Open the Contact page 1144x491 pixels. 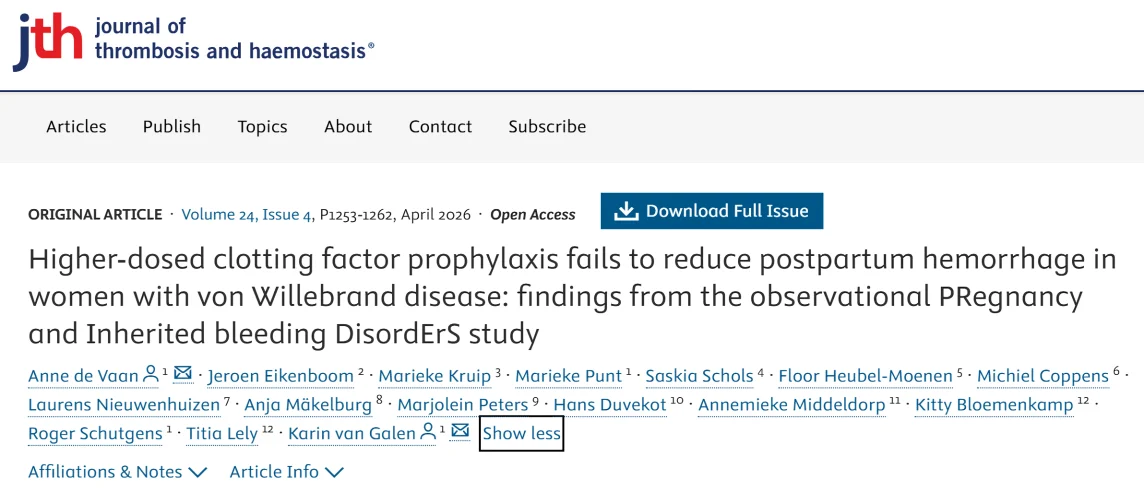[x=440, y=127]
